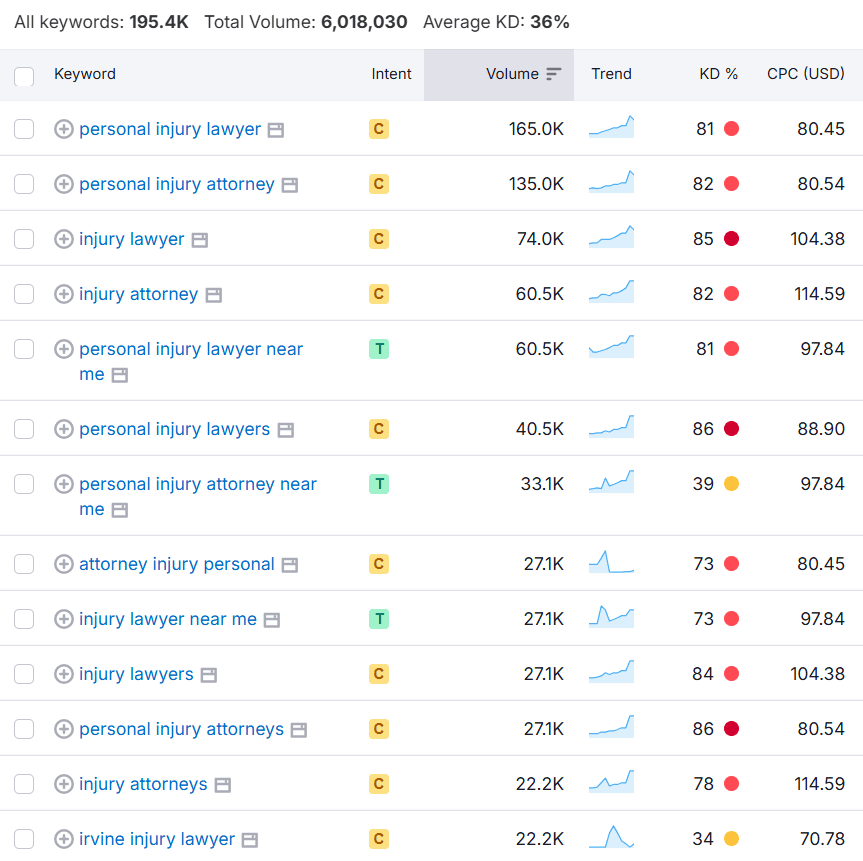The height and width of the screenshot is (861, 863).
Task: Check the box for personal injury attorney
Action: pos(24,184)
